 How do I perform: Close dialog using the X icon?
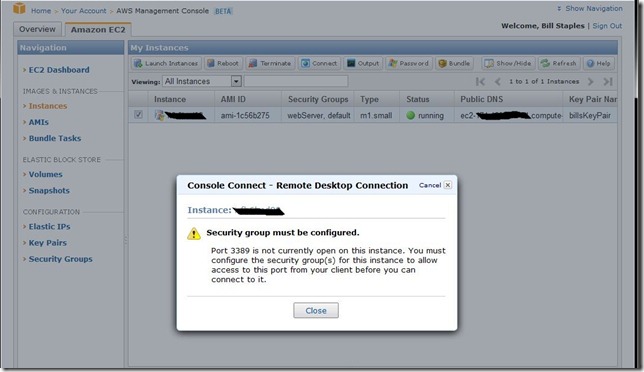coord(448,185)
